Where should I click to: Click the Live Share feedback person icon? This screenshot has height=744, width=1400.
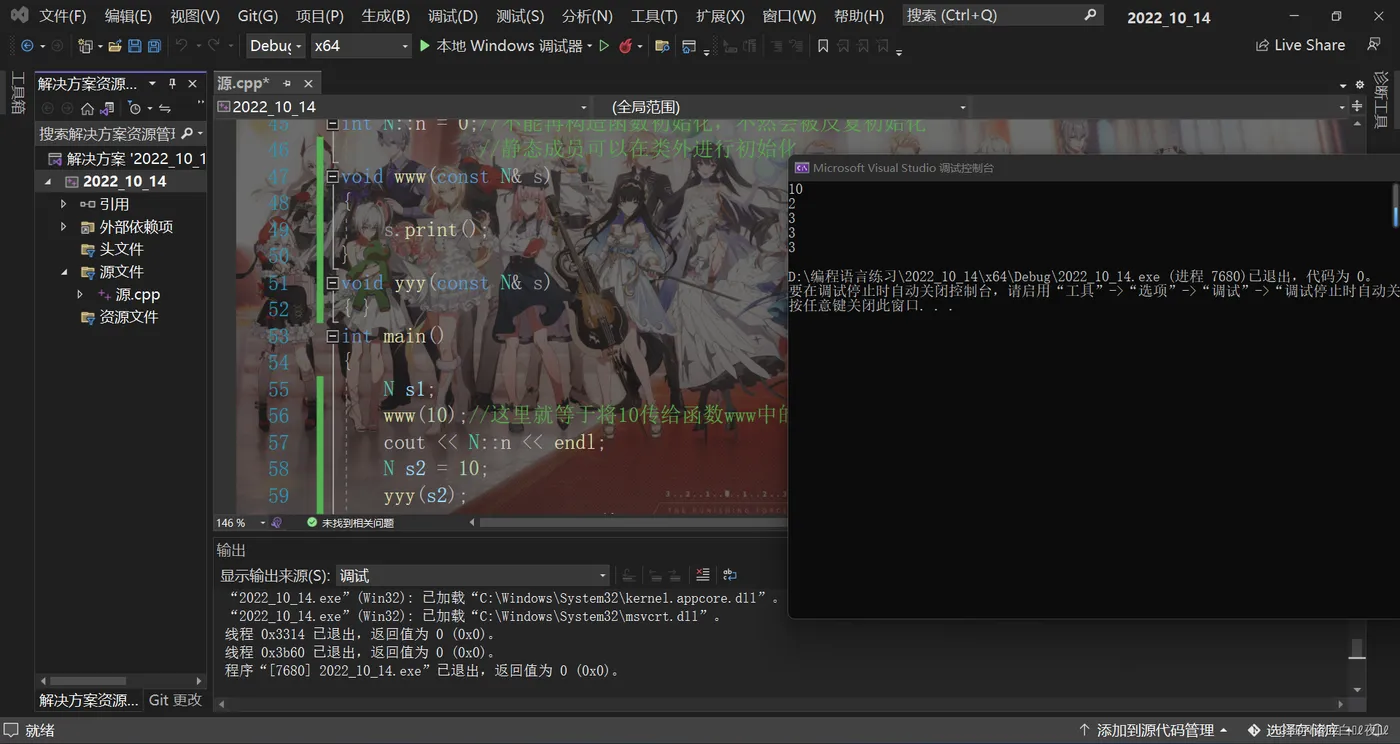[x=1374, y=45]
